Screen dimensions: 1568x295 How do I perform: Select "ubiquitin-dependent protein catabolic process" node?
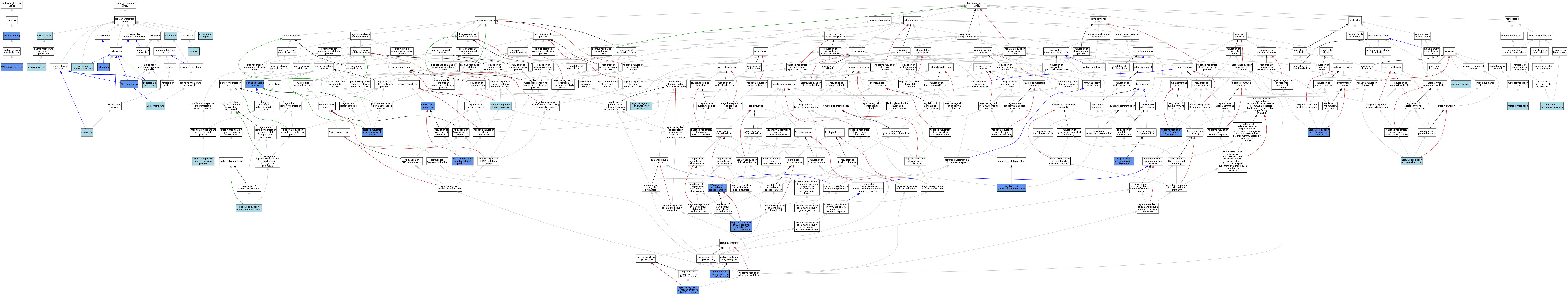click(x=203, y=161)
